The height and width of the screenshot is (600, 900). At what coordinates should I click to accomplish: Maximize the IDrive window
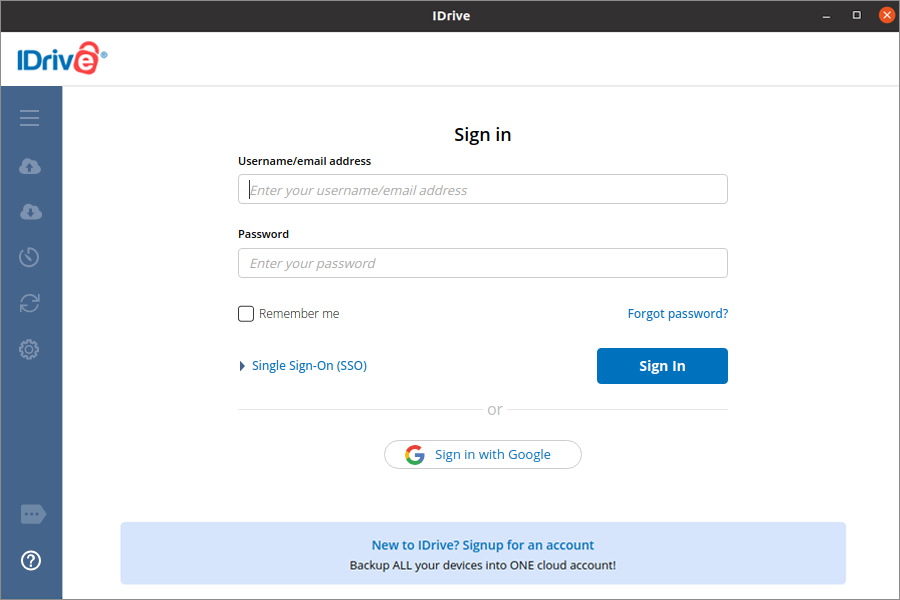[x=857, y=16]
